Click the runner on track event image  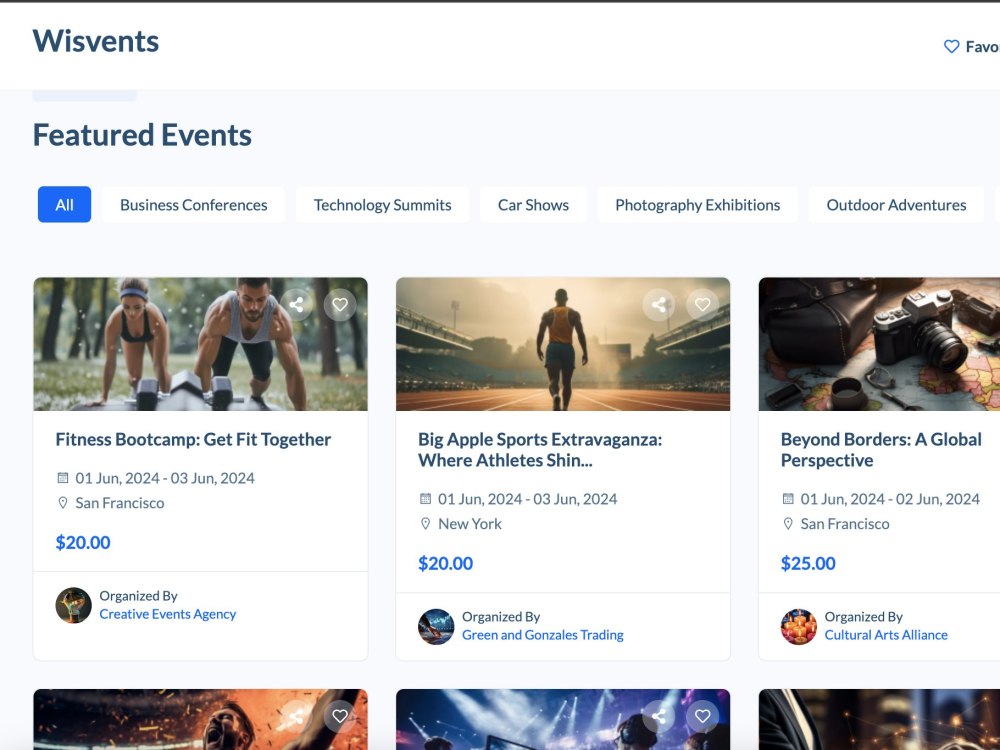tap(563, 344)
